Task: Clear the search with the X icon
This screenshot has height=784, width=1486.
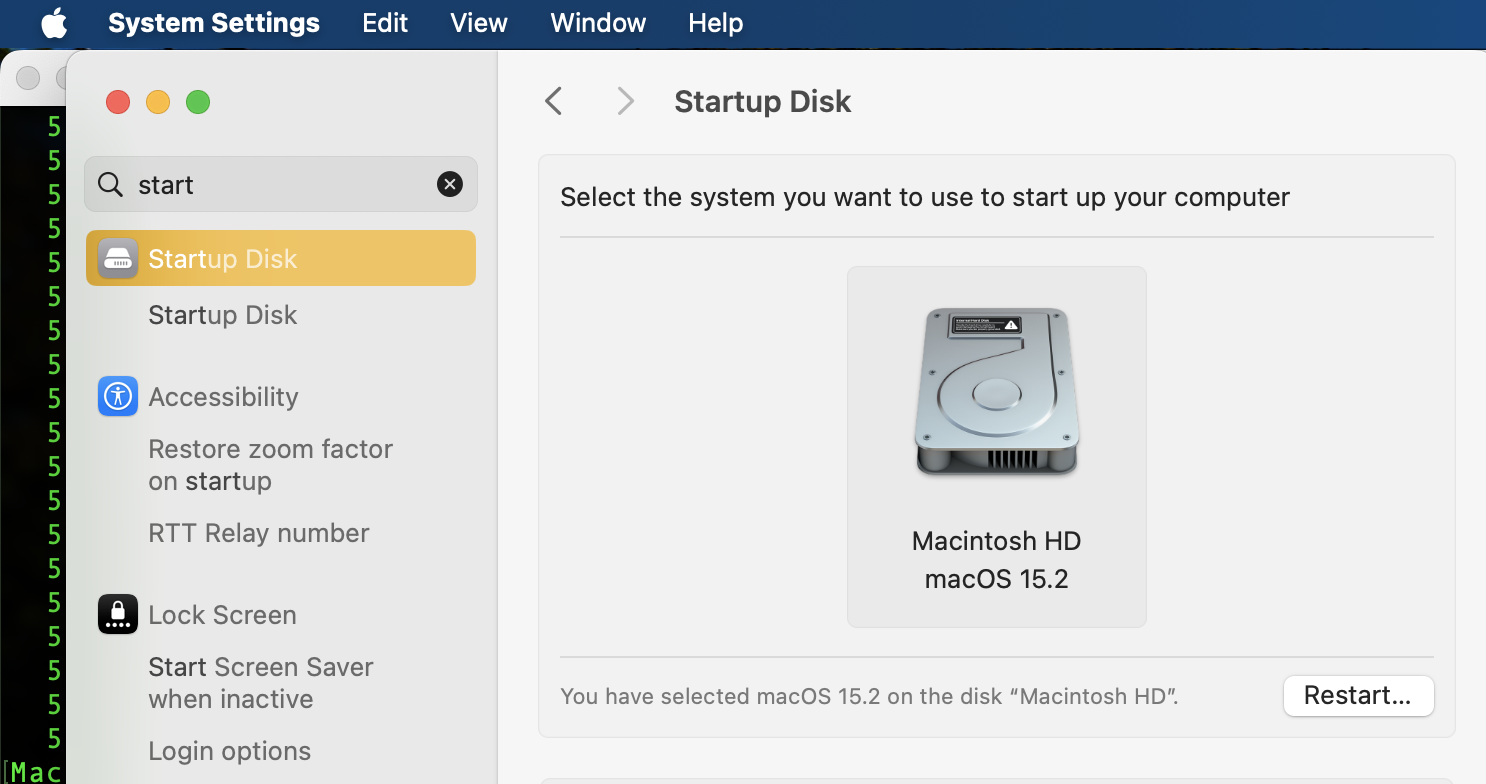Action: click(450, 184)
